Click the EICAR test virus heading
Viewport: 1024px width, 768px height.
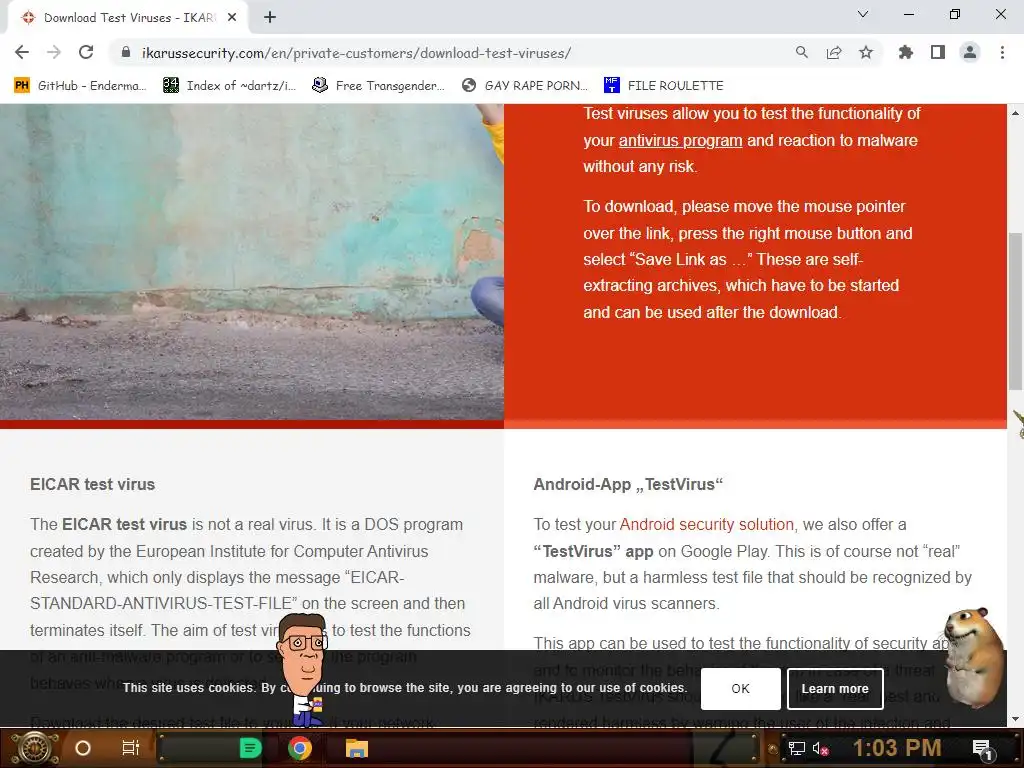93,485
